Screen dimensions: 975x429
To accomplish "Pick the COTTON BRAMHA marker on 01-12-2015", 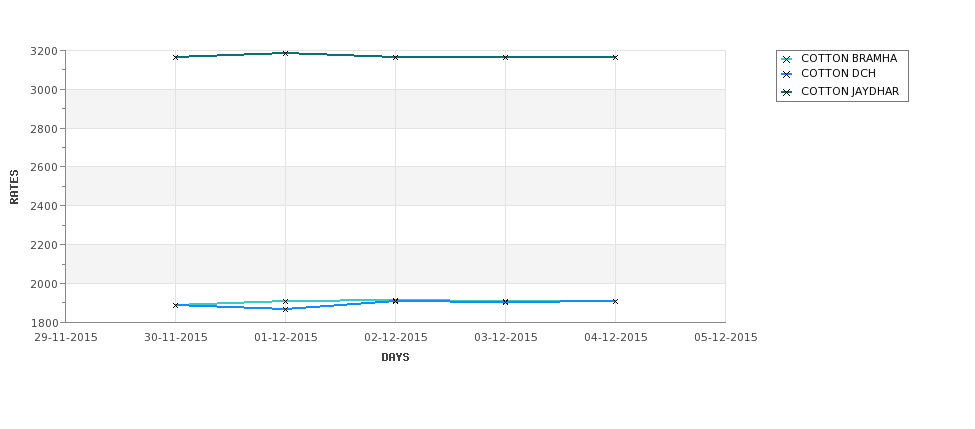I will pos(285,302).
